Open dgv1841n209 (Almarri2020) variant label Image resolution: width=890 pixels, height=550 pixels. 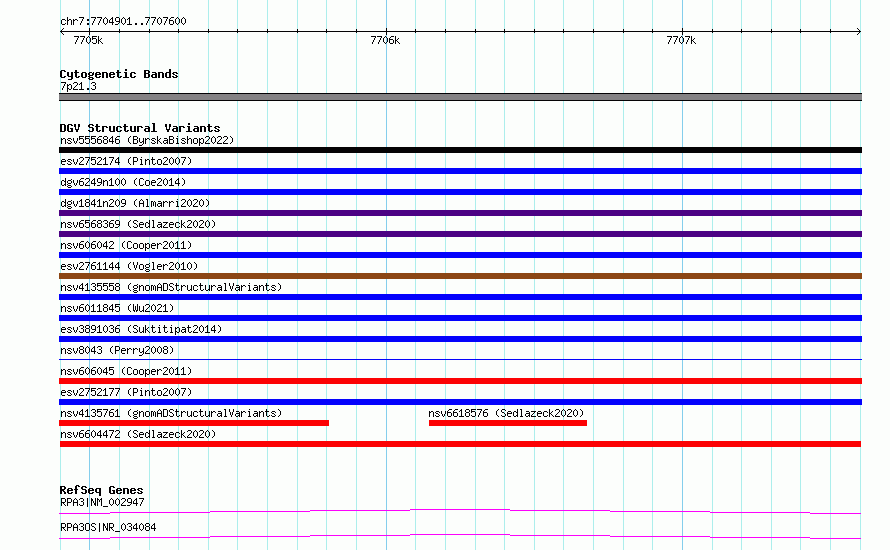click(135, 203)
